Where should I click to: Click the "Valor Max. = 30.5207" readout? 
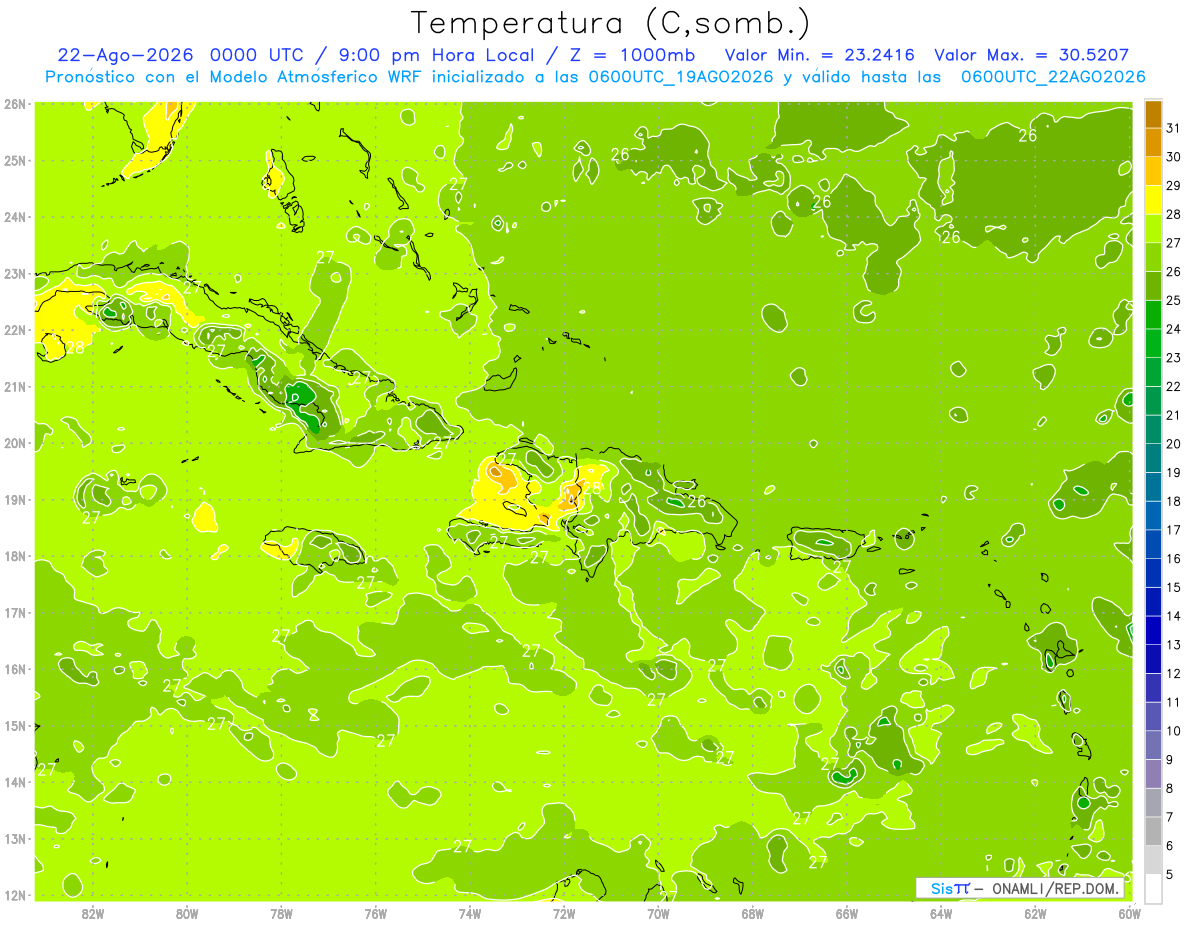point(1032,55)
